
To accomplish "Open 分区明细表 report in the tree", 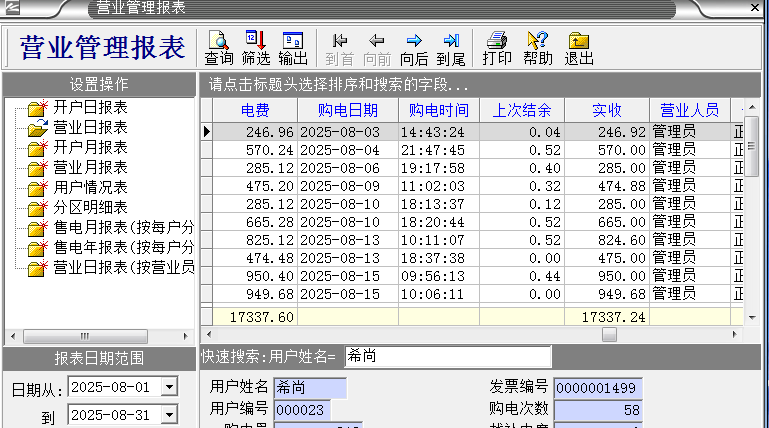I will coord(89,207).
